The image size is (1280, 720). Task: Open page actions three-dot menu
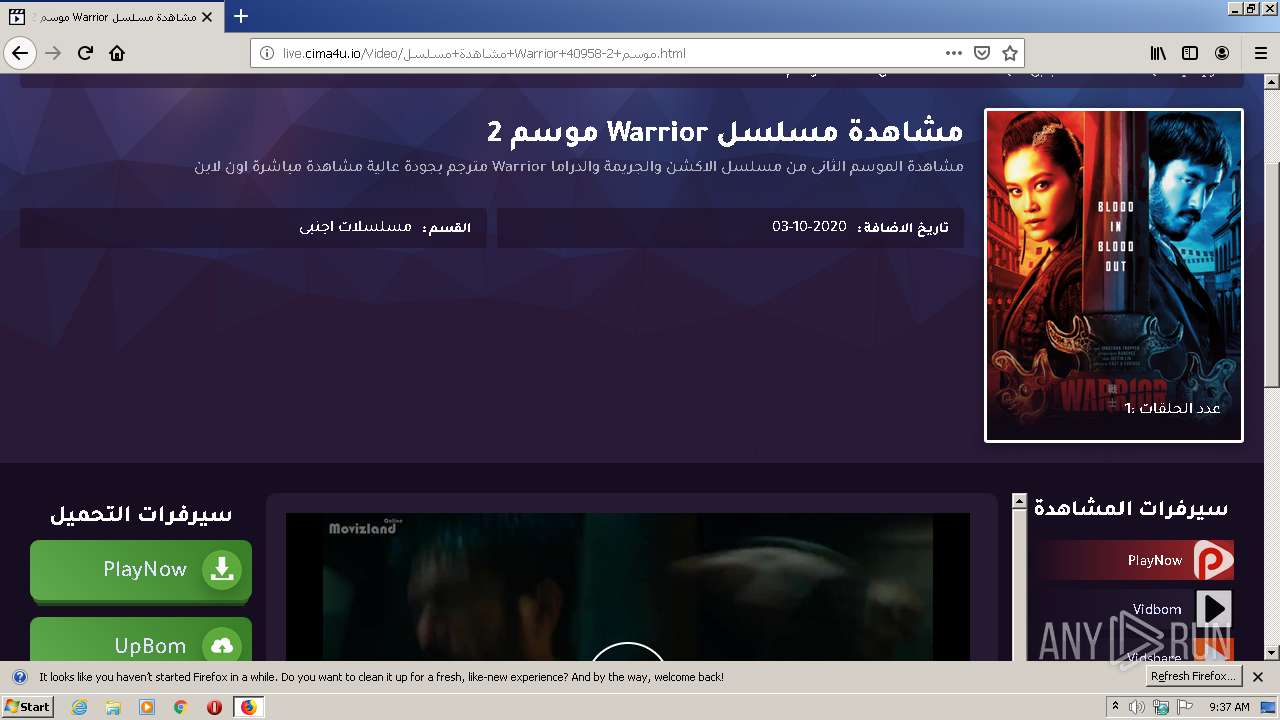(954, 53)
